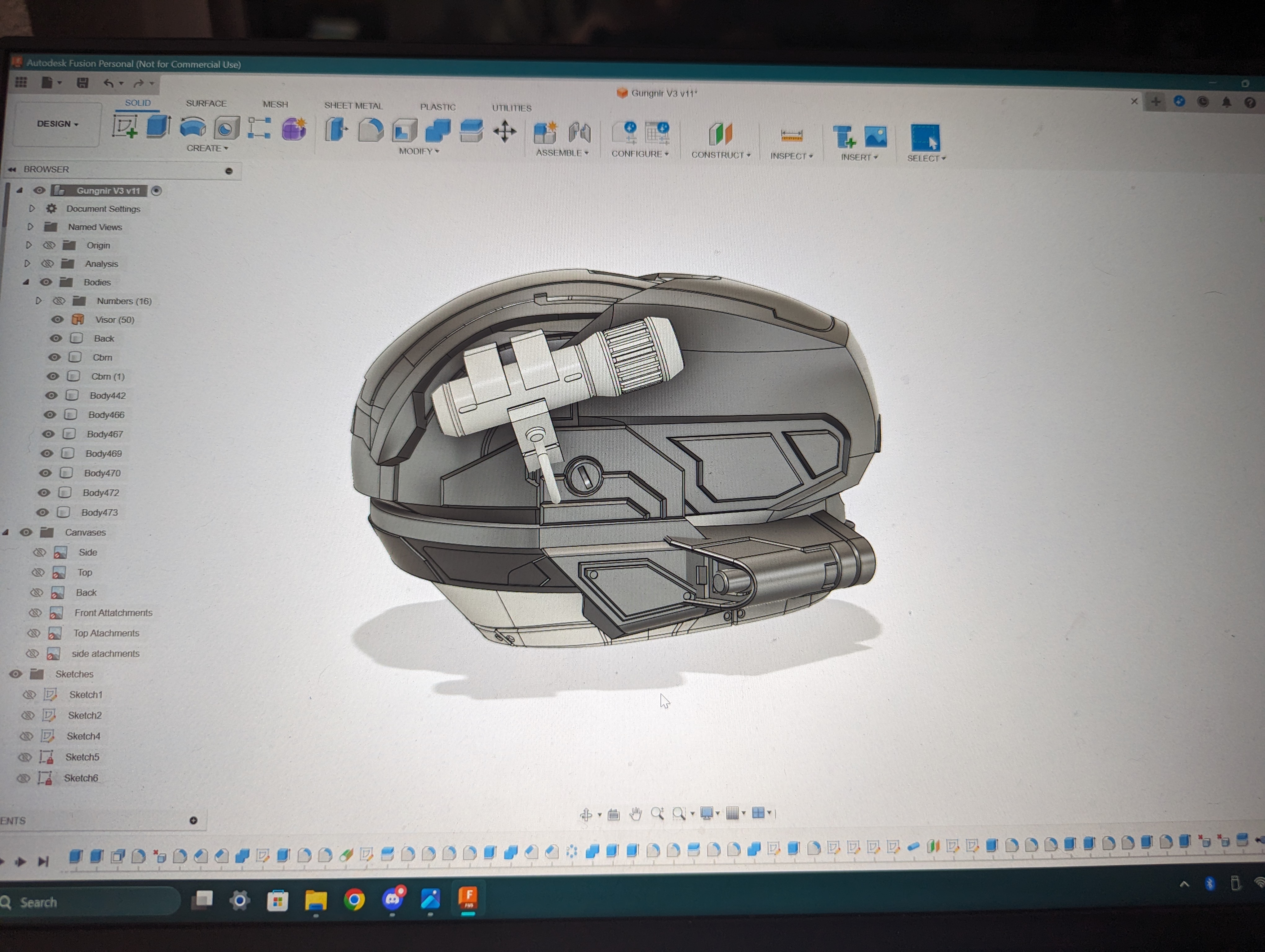This screenshot has height=952, width=1265.
Task: Select the Fillet tool
Action: [371, 130]
